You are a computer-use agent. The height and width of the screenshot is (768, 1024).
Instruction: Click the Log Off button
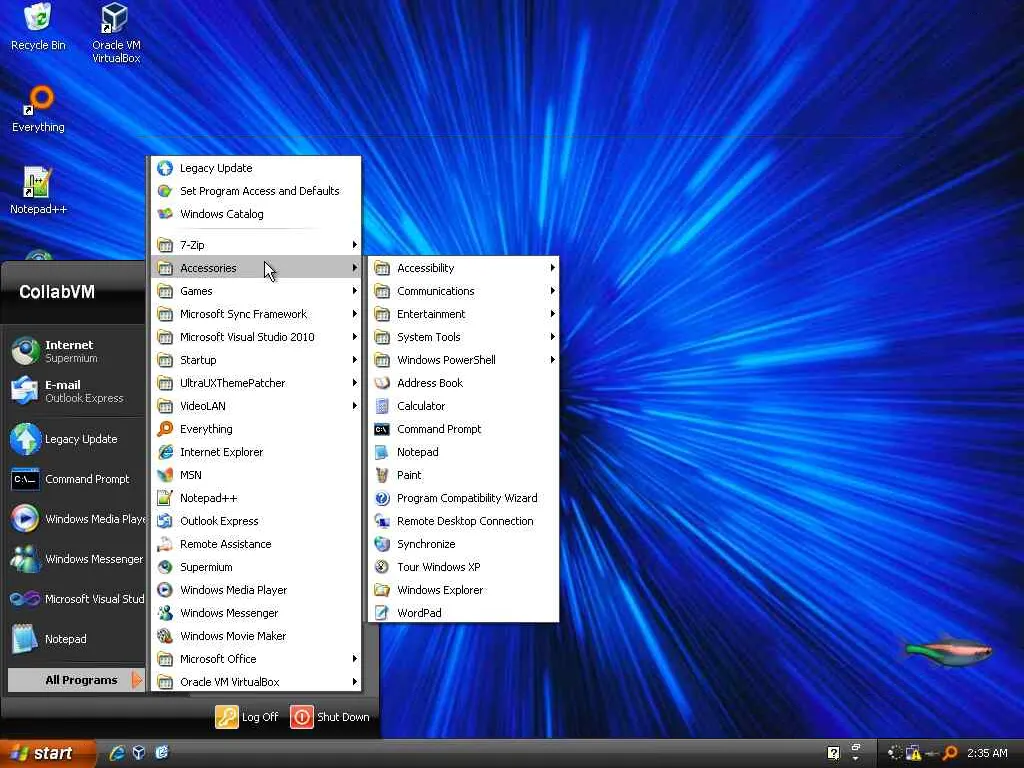click(247, 717)
